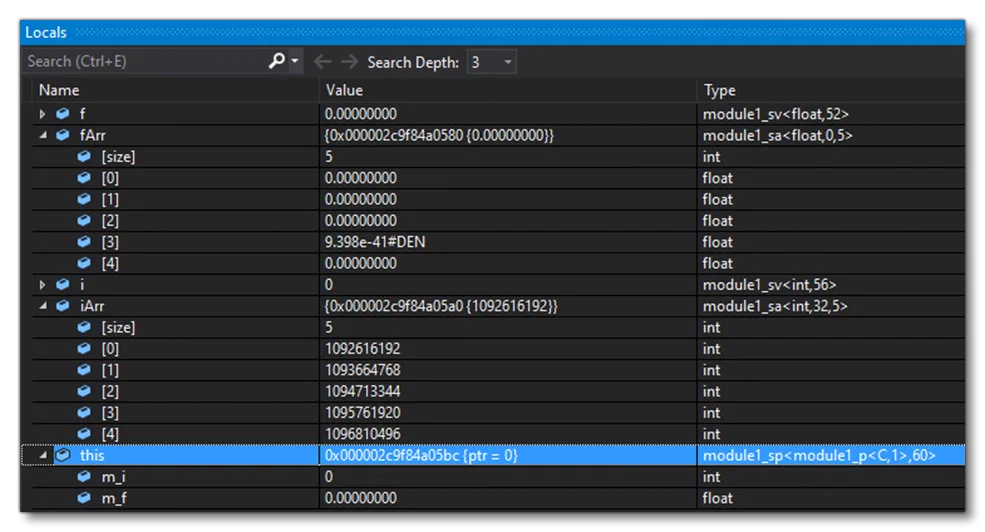
Task: Select the fArr row name
Action: tap(92, 135)
